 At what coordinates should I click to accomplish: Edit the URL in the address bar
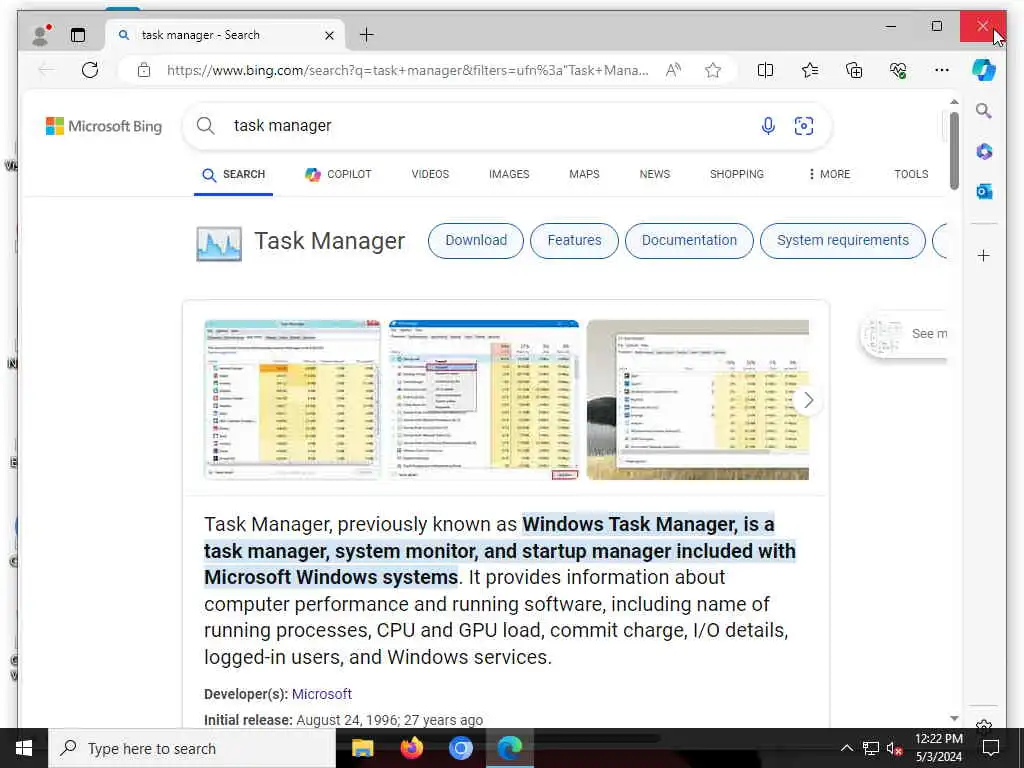coord(408,70)
